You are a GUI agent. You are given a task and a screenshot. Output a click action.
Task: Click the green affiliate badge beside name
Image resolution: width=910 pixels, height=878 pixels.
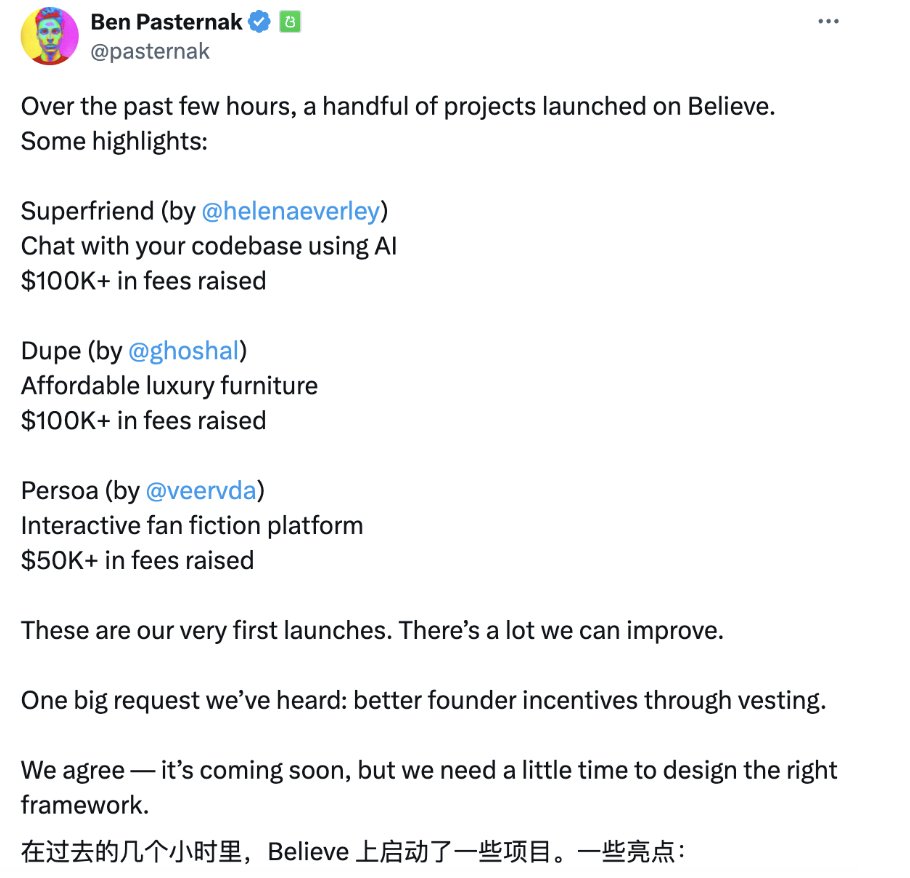290,22
